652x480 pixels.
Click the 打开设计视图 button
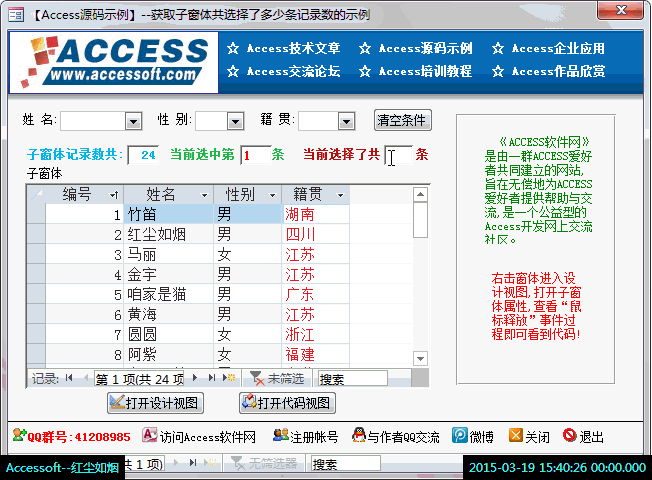tap(156, 403)
